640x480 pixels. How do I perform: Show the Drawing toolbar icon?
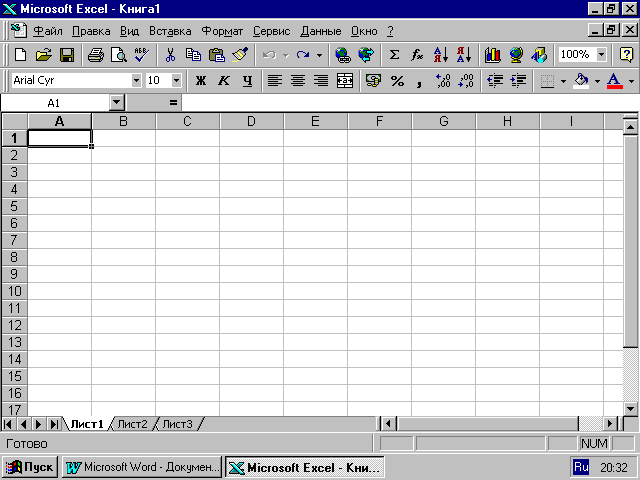539,55
